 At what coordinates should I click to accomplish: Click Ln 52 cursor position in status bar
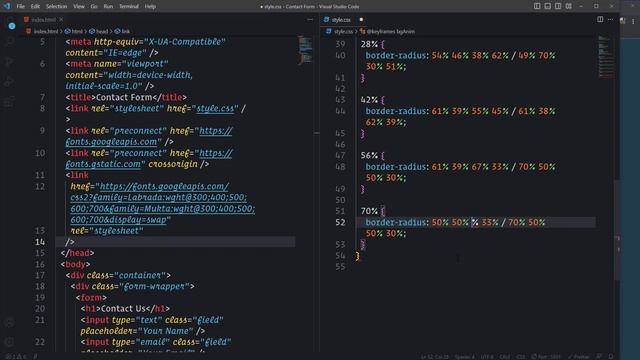(x=435, y=357)
